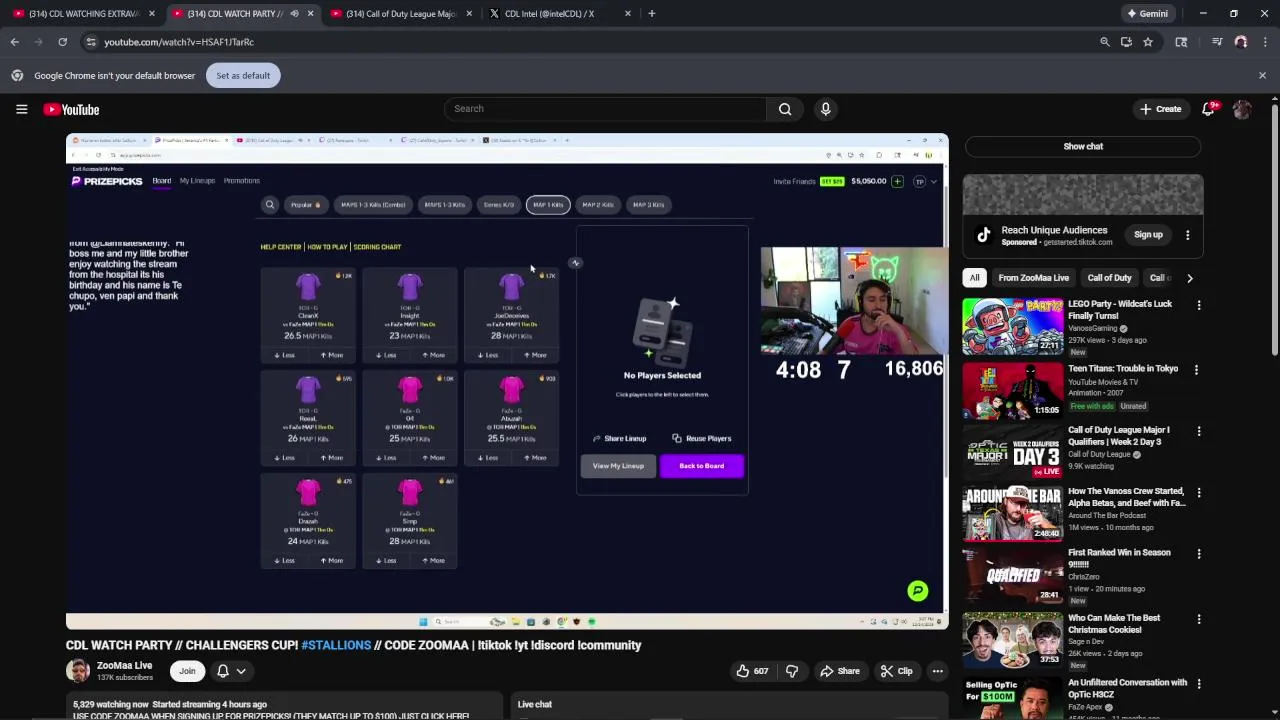Click Sign up on the TikTok ad

click(x=1148, y=235)
